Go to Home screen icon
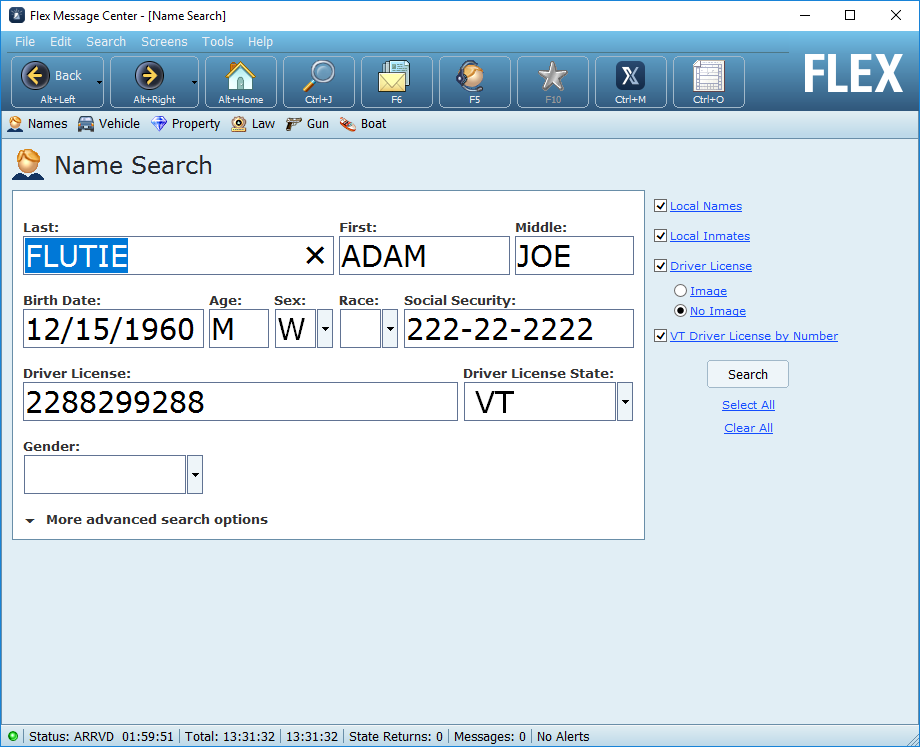 (x=240, y=76)
